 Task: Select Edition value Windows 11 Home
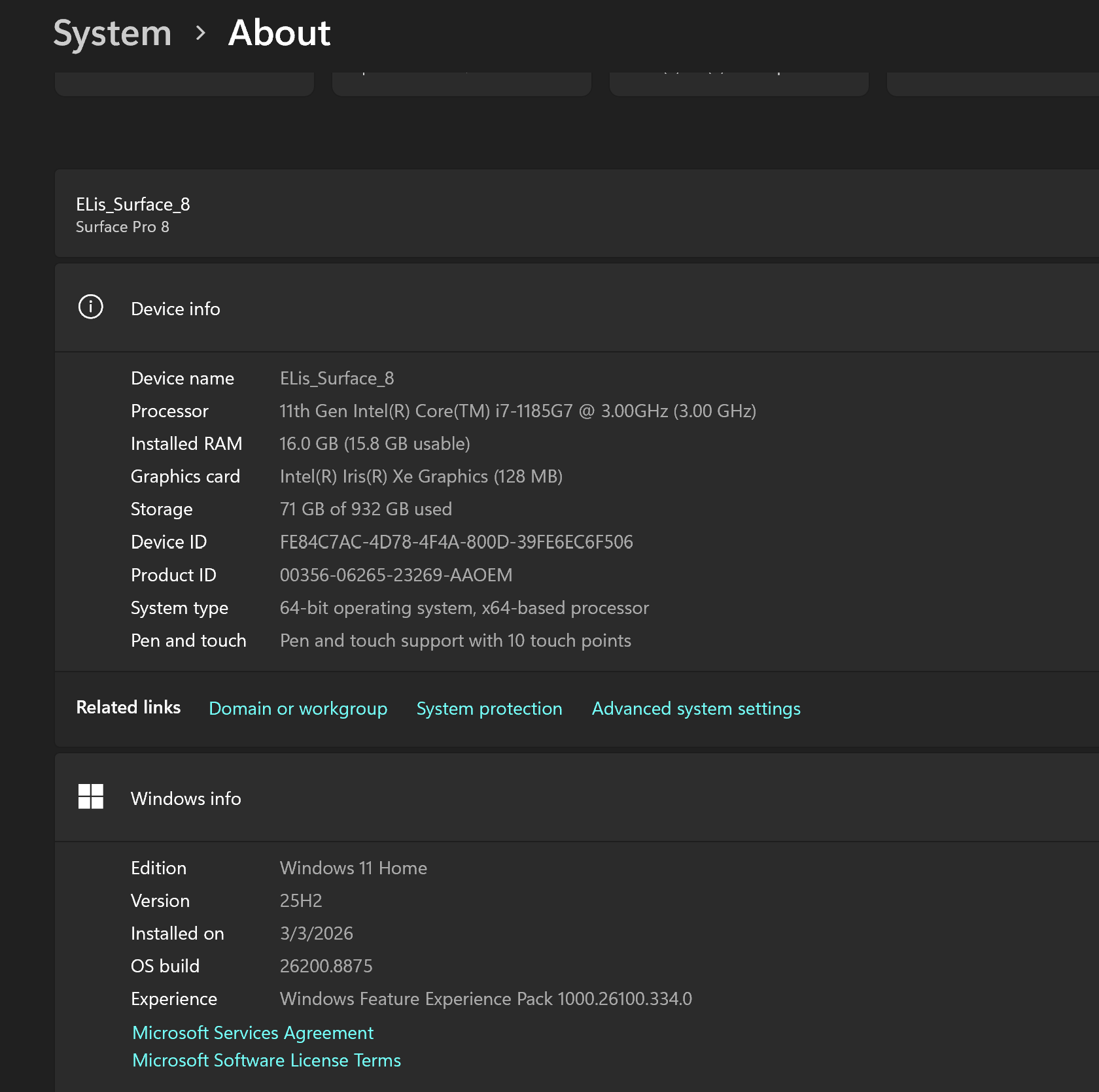click(353, 868)
